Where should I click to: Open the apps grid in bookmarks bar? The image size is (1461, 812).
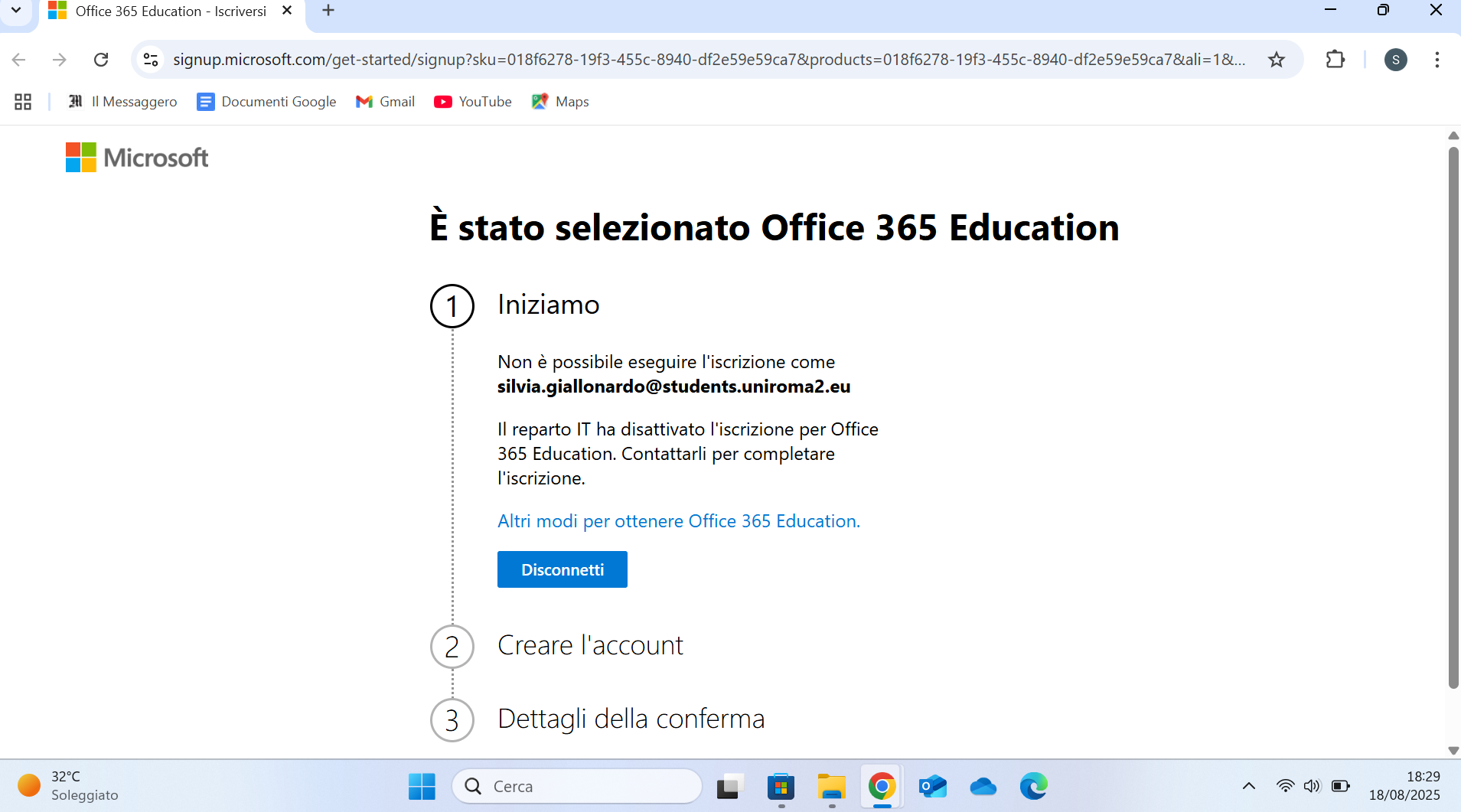(23, 102)
